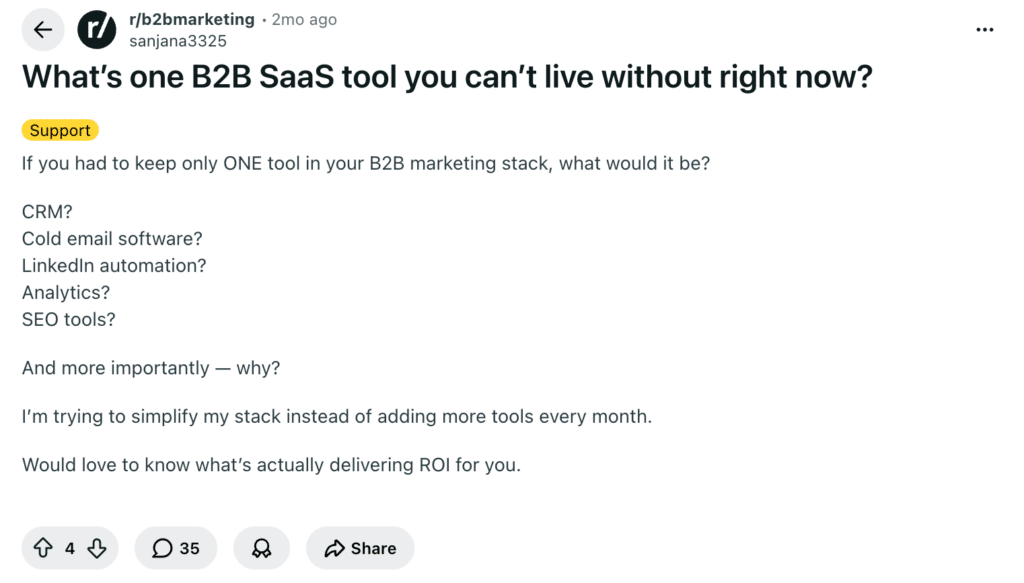
Task: Downvote the post using the down arrow
Action: click(97, 548)
